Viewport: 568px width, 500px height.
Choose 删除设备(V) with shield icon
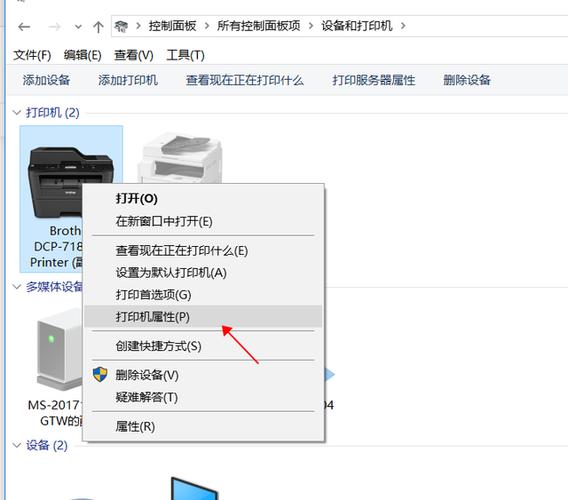[203, 375]
